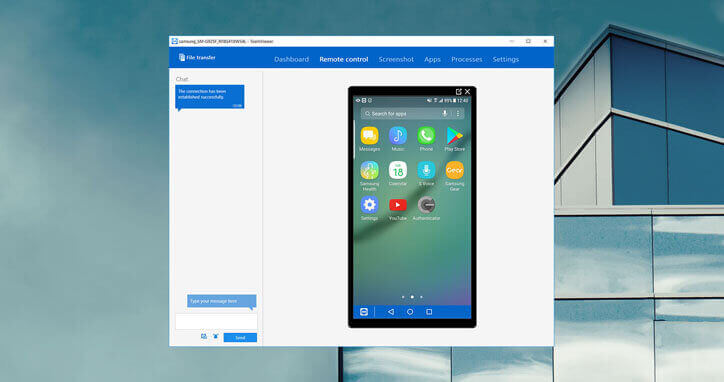Pop out the phone view window

coord(459,91)
